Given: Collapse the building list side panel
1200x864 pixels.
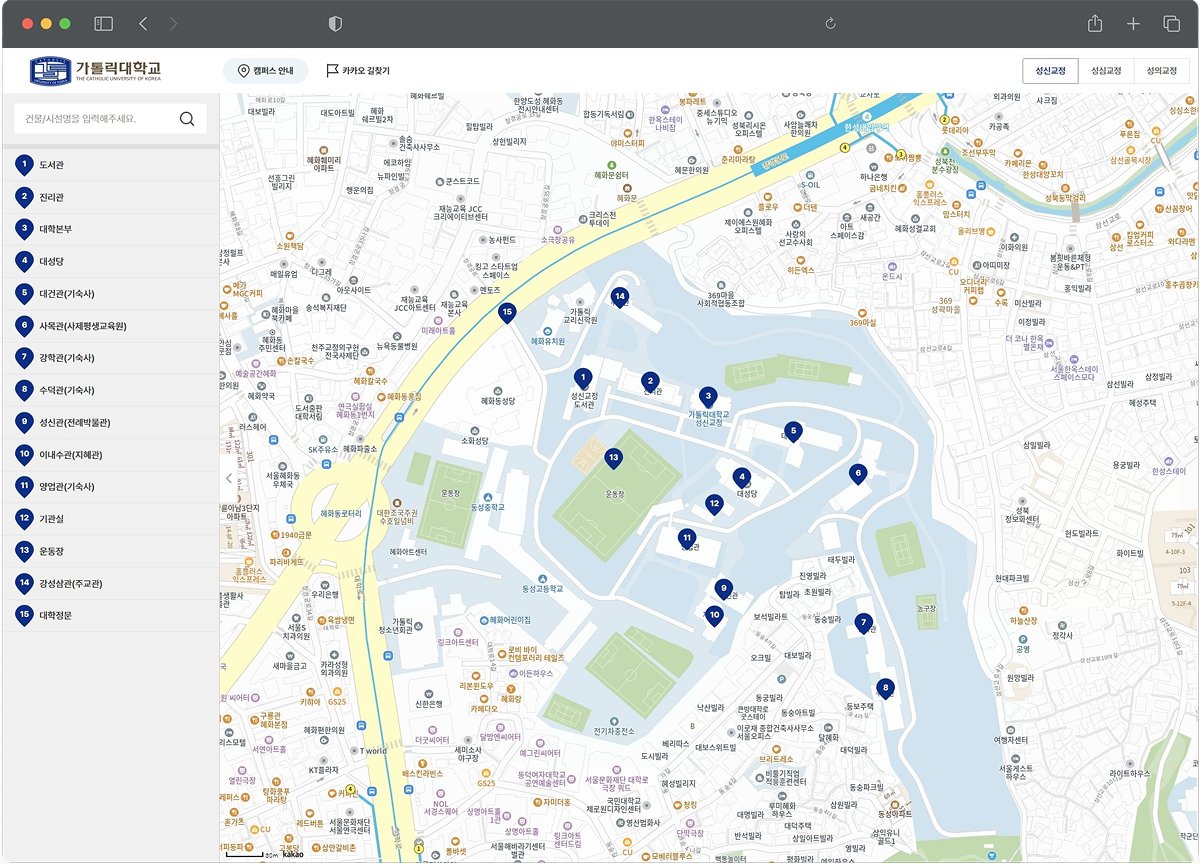Looking at the screenshot, I should 228,478.
